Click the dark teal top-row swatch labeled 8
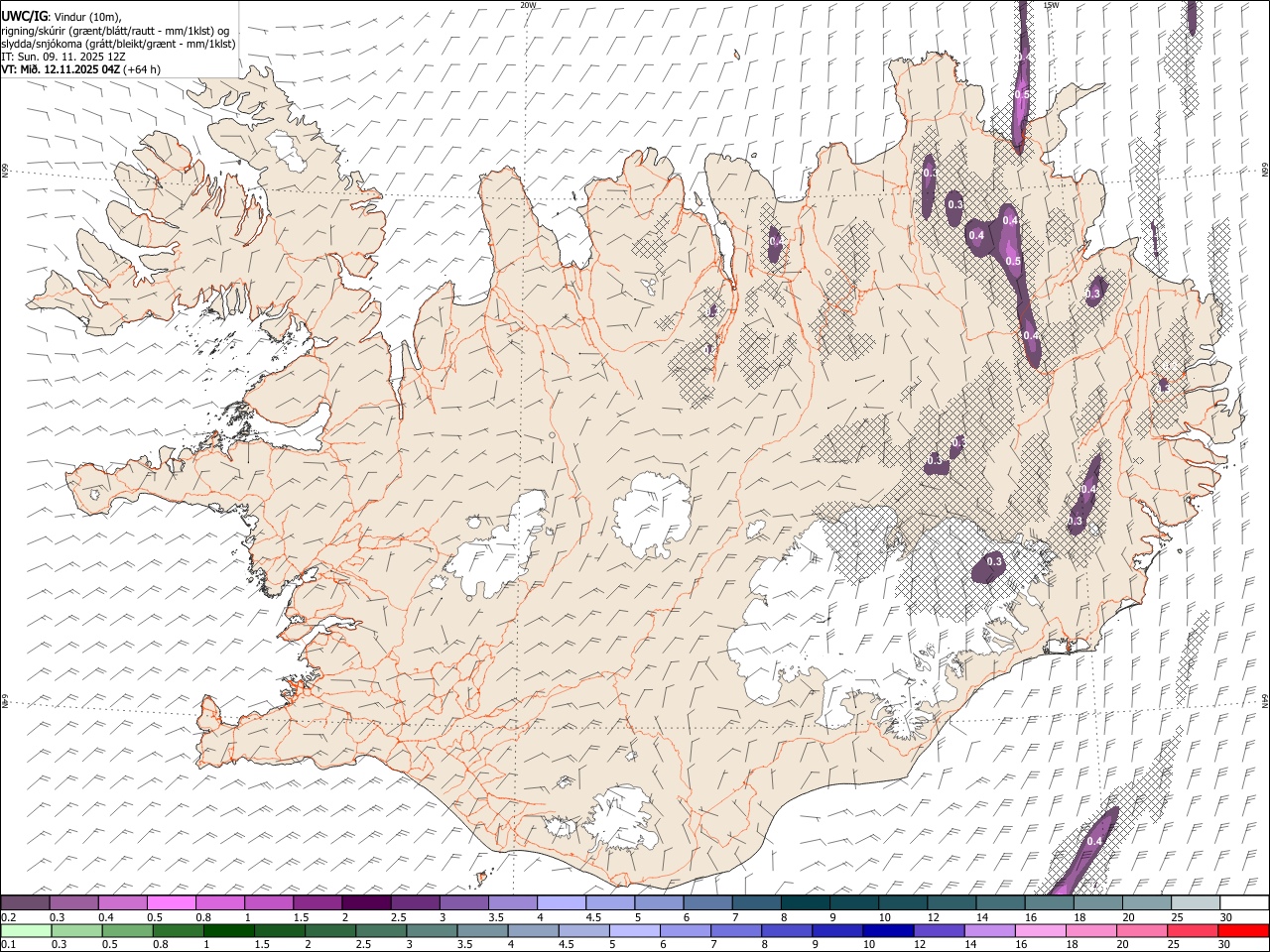Viewport: 1270px width, 952px height. (x=805, y=902)
